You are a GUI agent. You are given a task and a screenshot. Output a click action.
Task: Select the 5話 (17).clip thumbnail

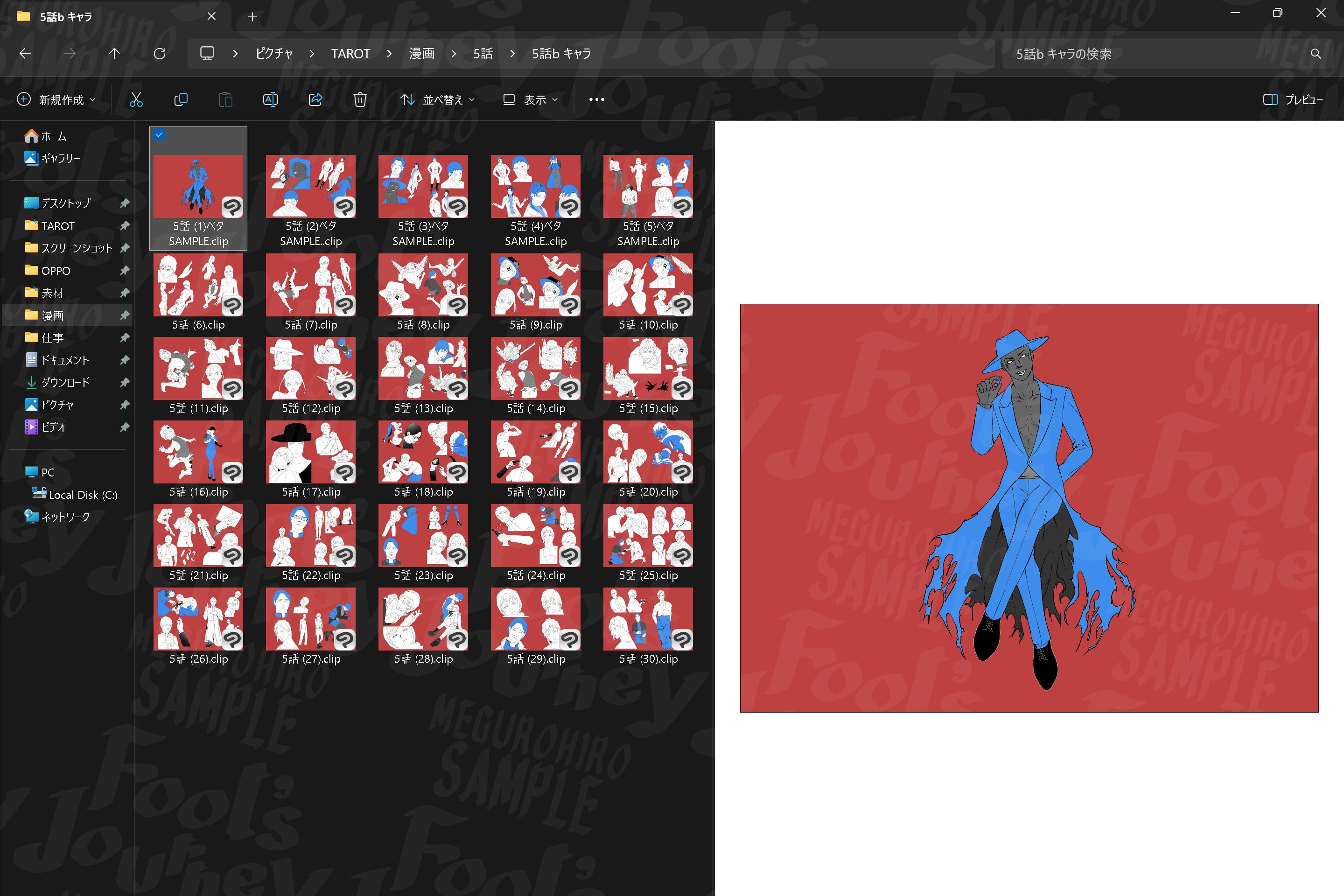(x=311, y=452)
